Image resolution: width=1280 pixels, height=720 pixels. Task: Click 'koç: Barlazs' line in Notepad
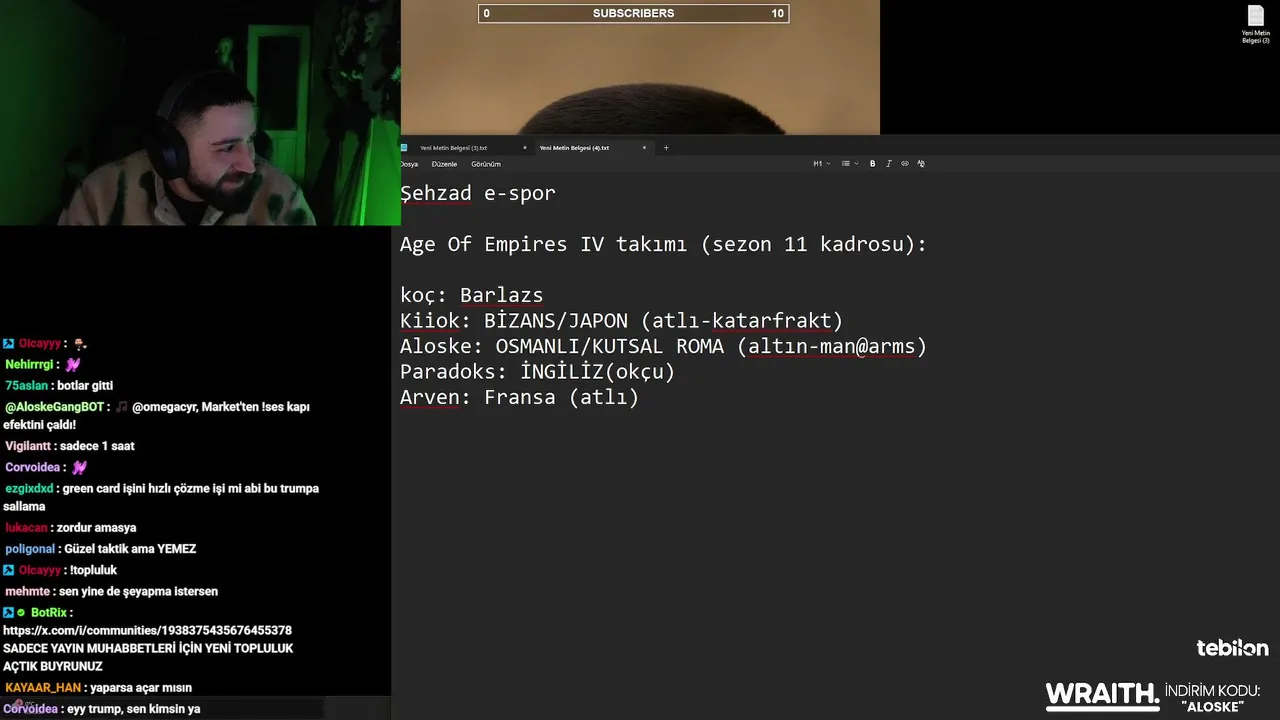pos(472,295)
